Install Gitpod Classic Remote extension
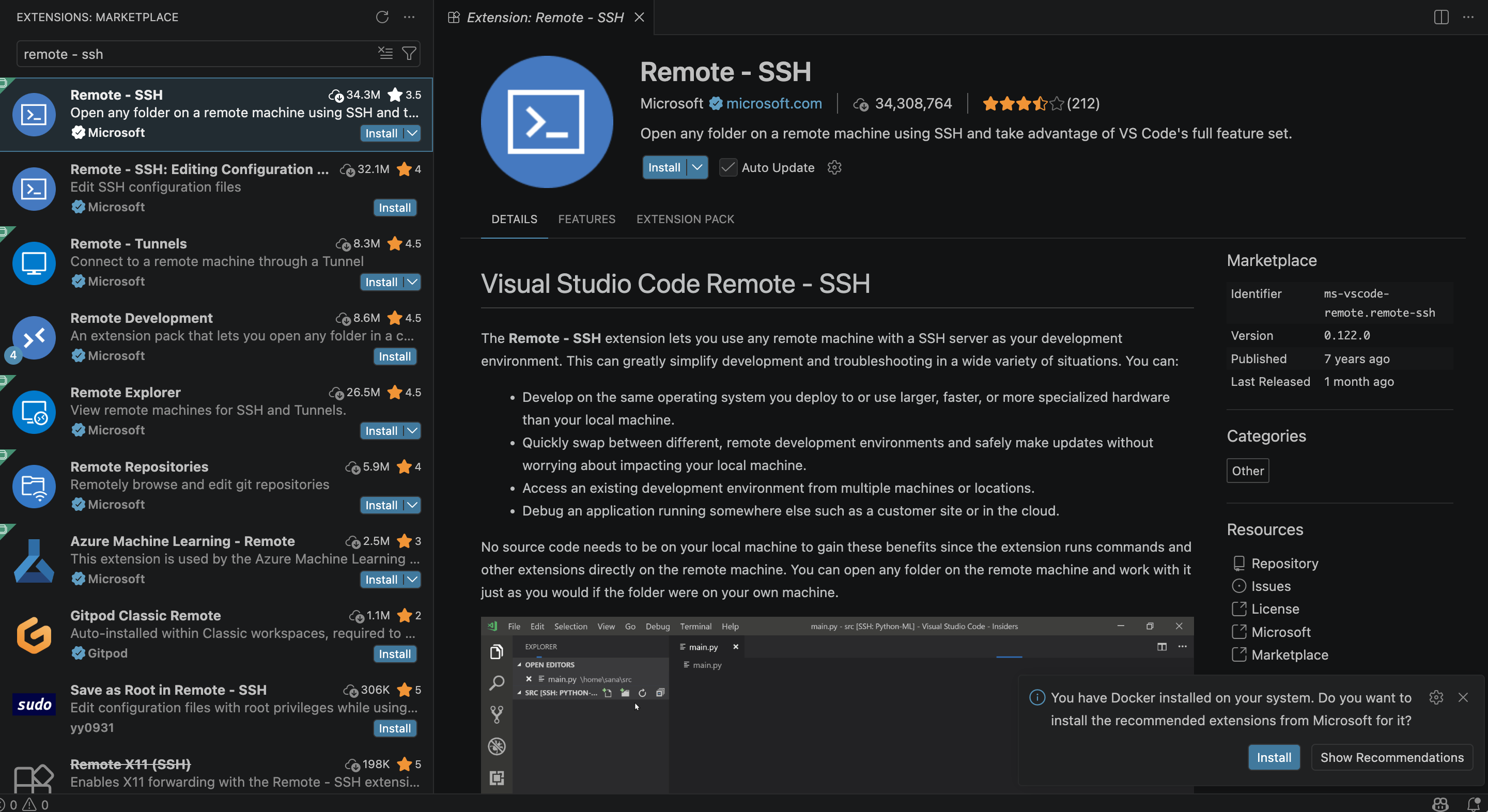 pos(395,654)
